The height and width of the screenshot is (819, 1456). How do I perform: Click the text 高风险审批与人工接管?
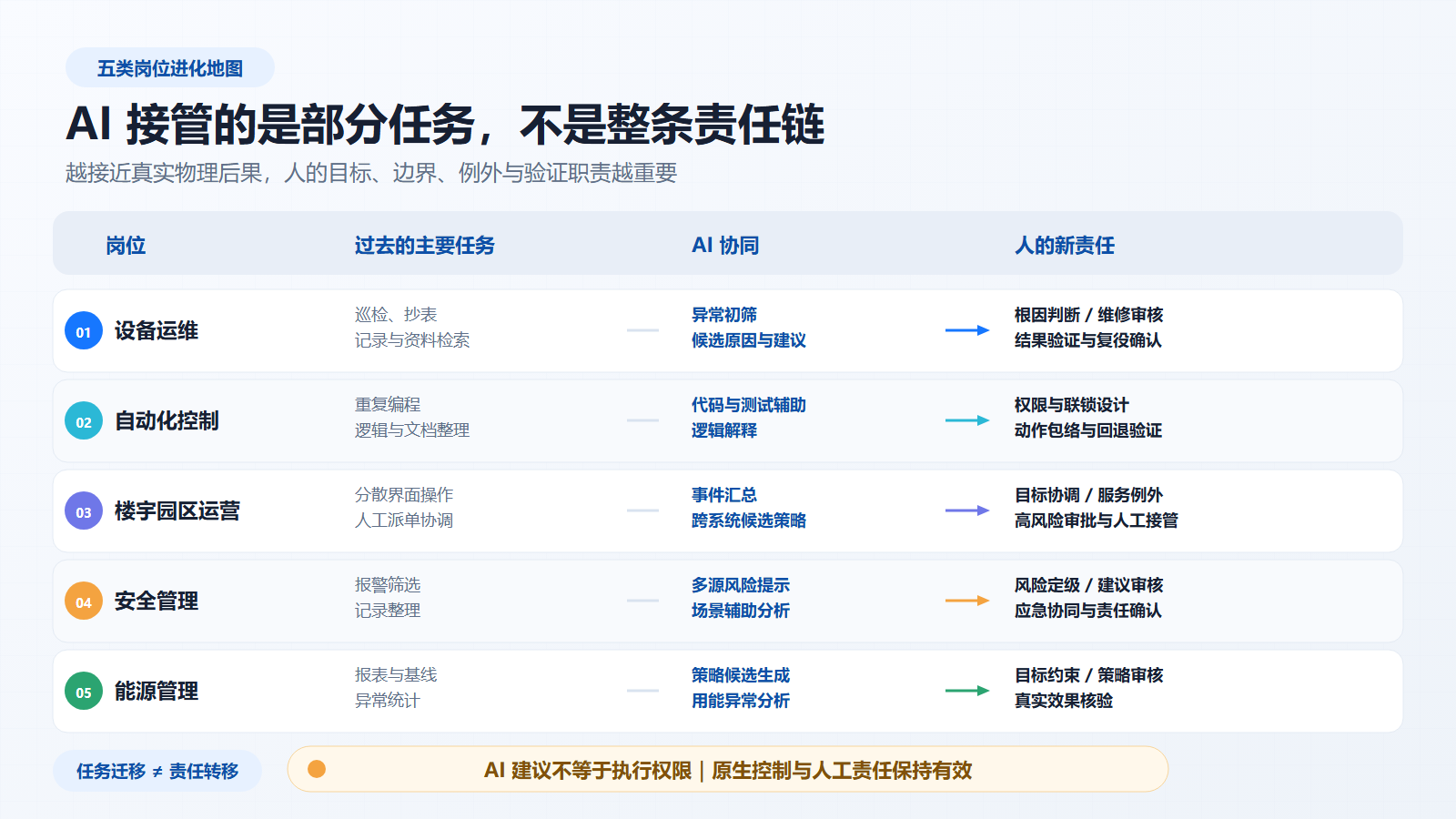click(1097, 520)
